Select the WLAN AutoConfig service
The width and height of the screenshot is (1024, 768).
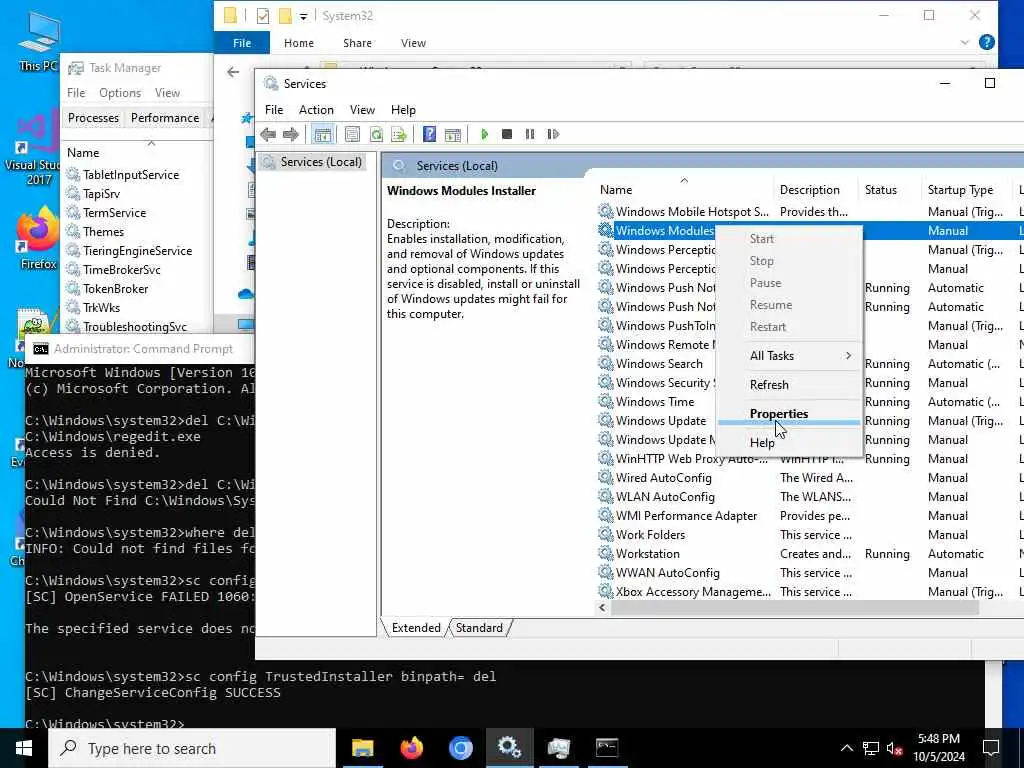point(665,497)
